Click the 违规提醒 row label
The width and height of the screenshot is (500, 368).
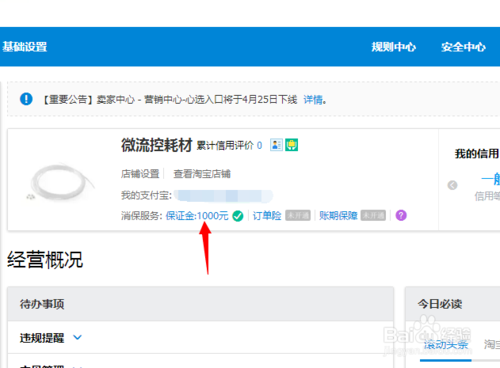[42, 338]
